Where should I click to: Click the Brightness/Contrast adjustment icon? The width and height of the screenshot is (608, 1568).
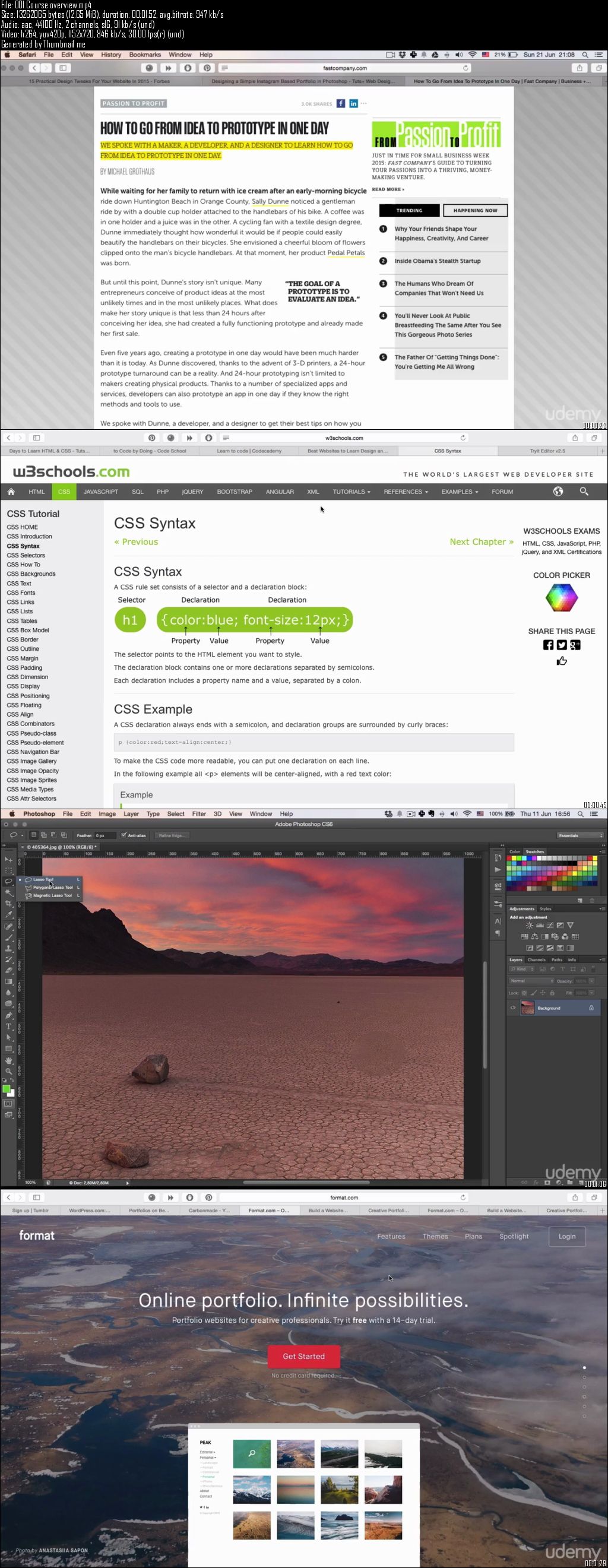[x=530, y=925]
